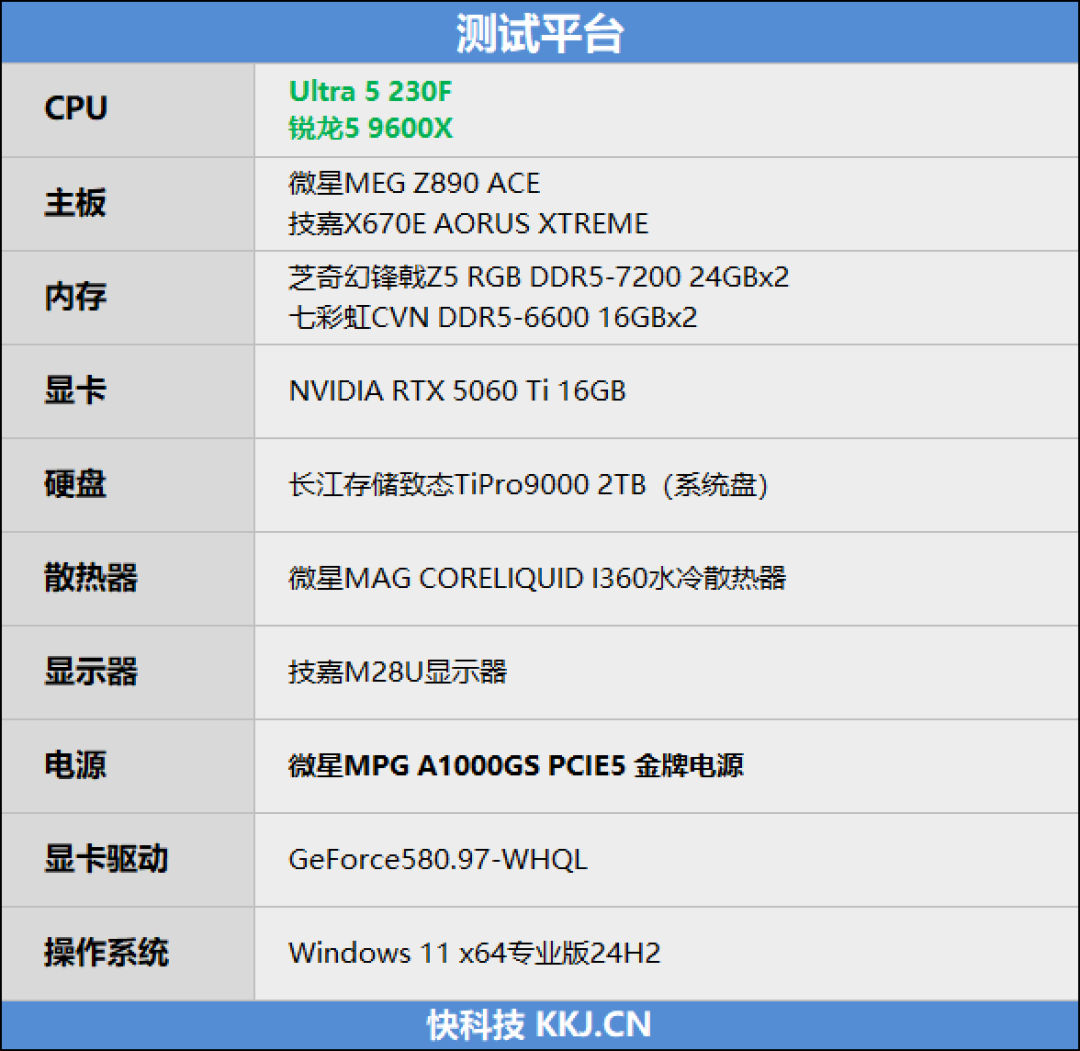Click 技嘉X670E AORUS XTREME entry
This screenshot has height=1051, width=1080.
click(x=468, y=223)
